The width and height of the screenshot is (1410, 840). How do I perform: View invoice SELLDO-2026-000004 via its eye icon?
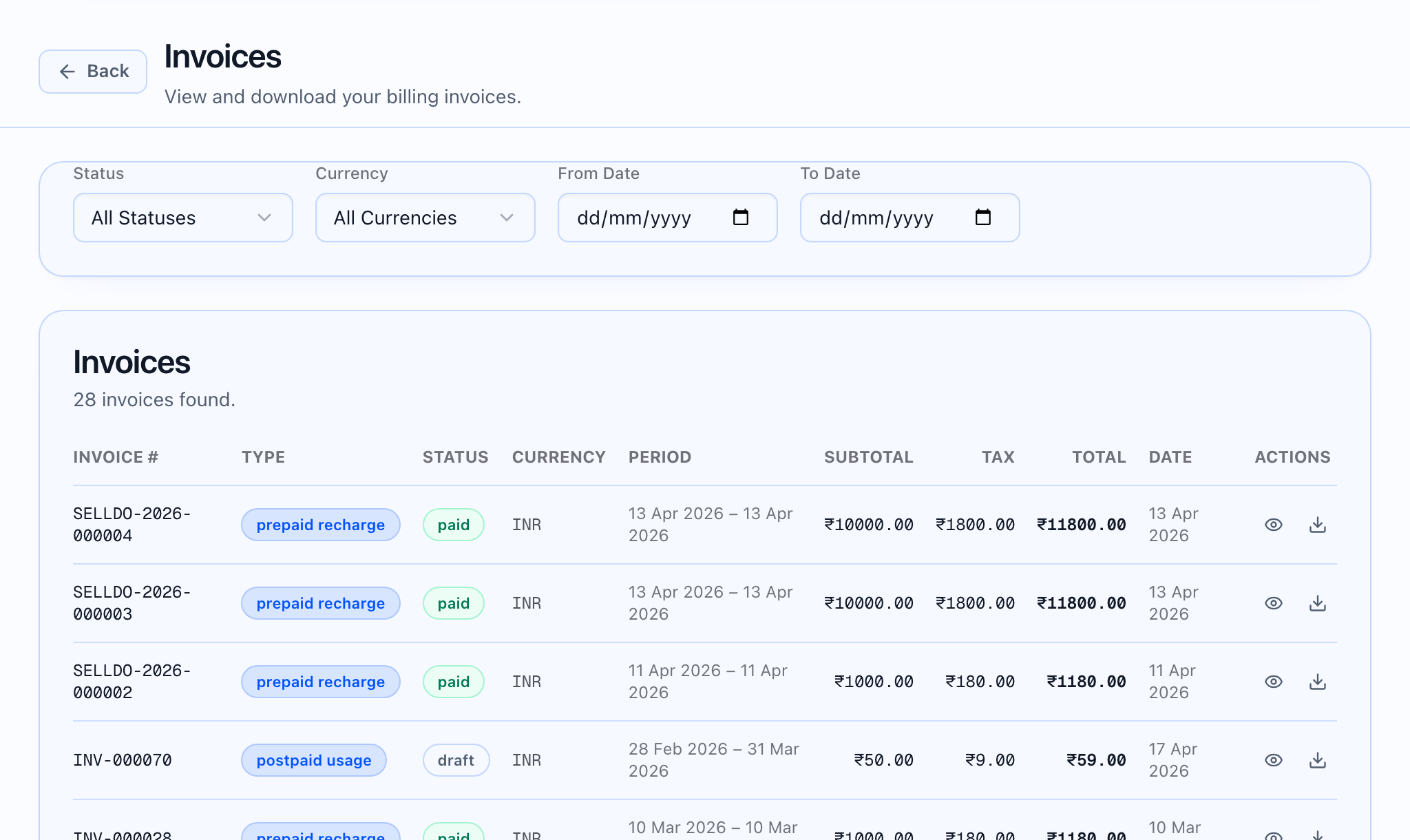click(x=1274, y=525)
